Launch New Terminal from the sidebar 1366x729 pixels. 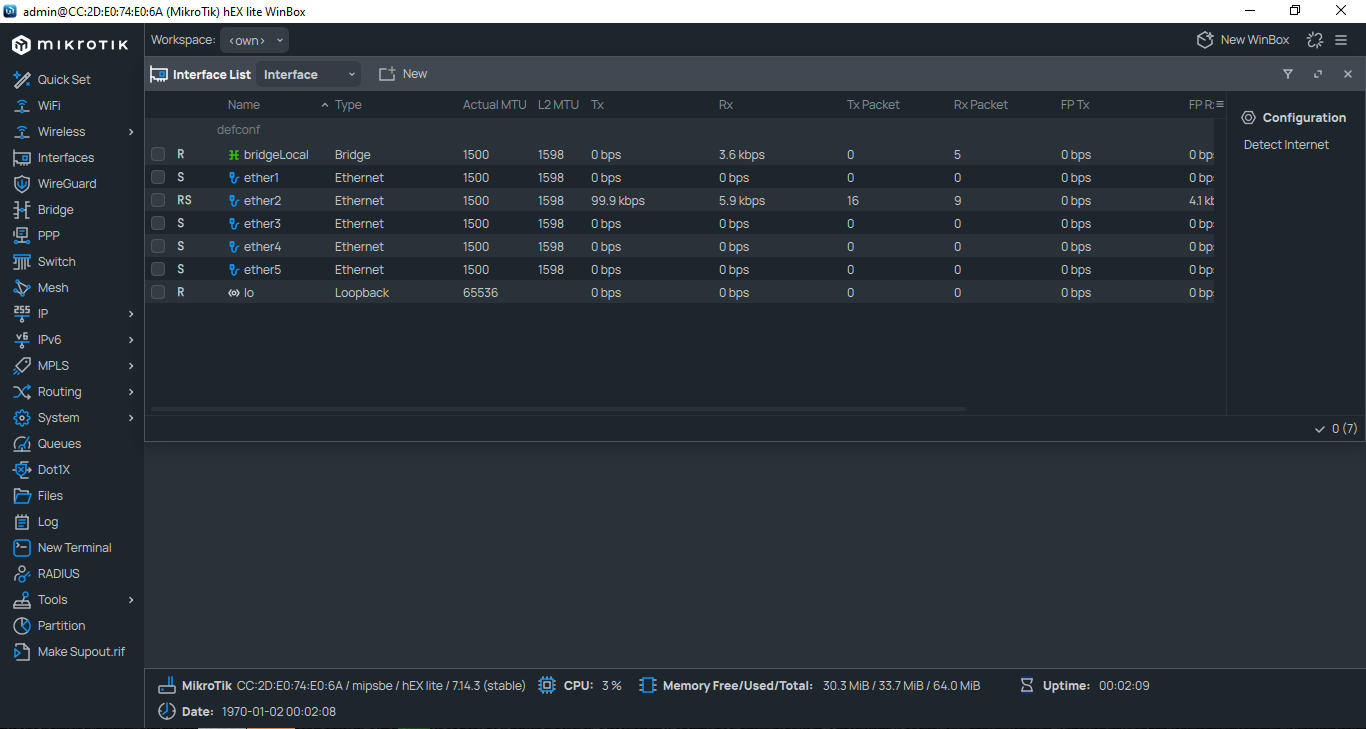(74, 548)
